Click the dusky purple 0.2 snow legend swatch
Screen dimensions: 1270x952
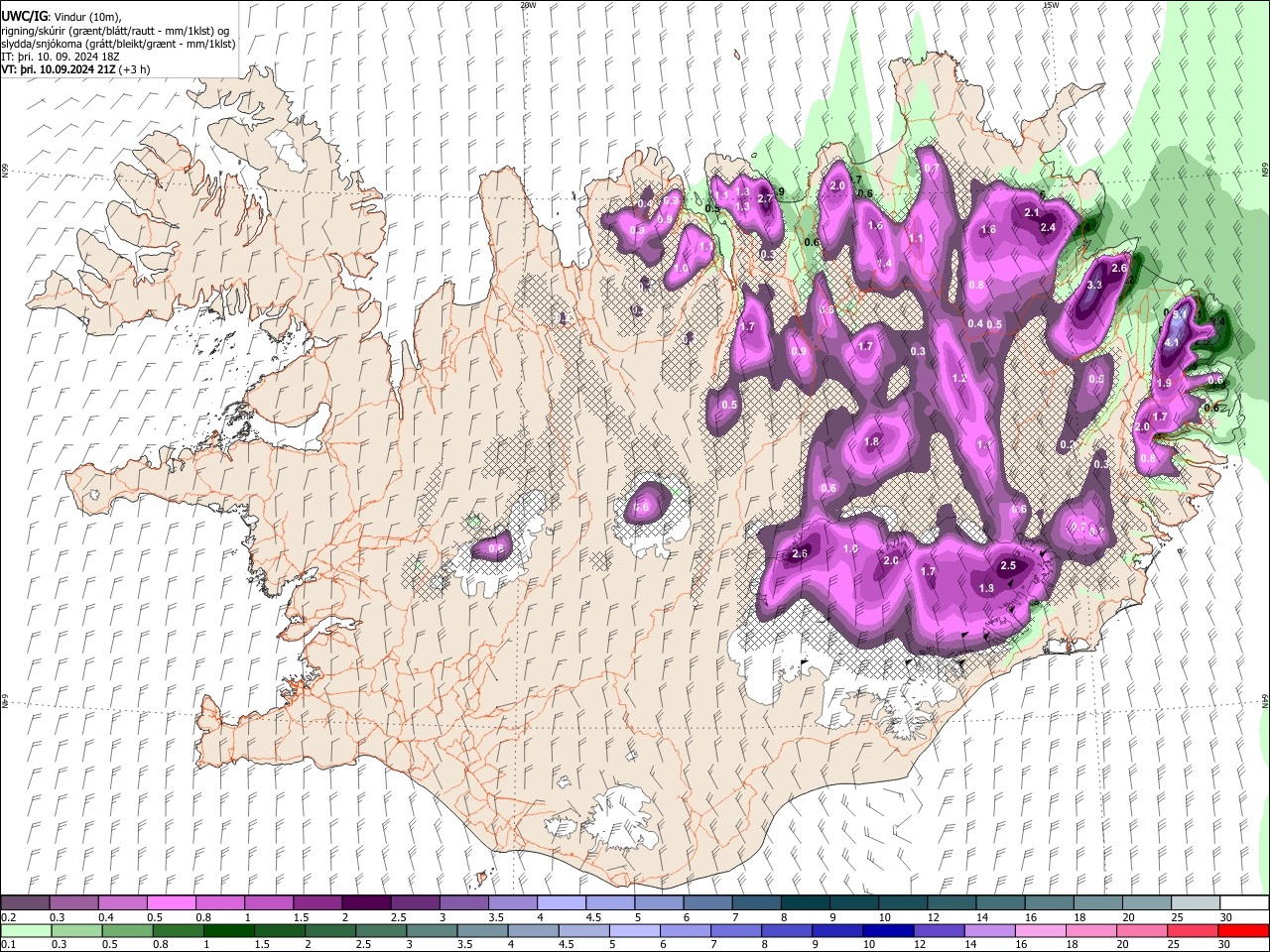coord(25,903)
